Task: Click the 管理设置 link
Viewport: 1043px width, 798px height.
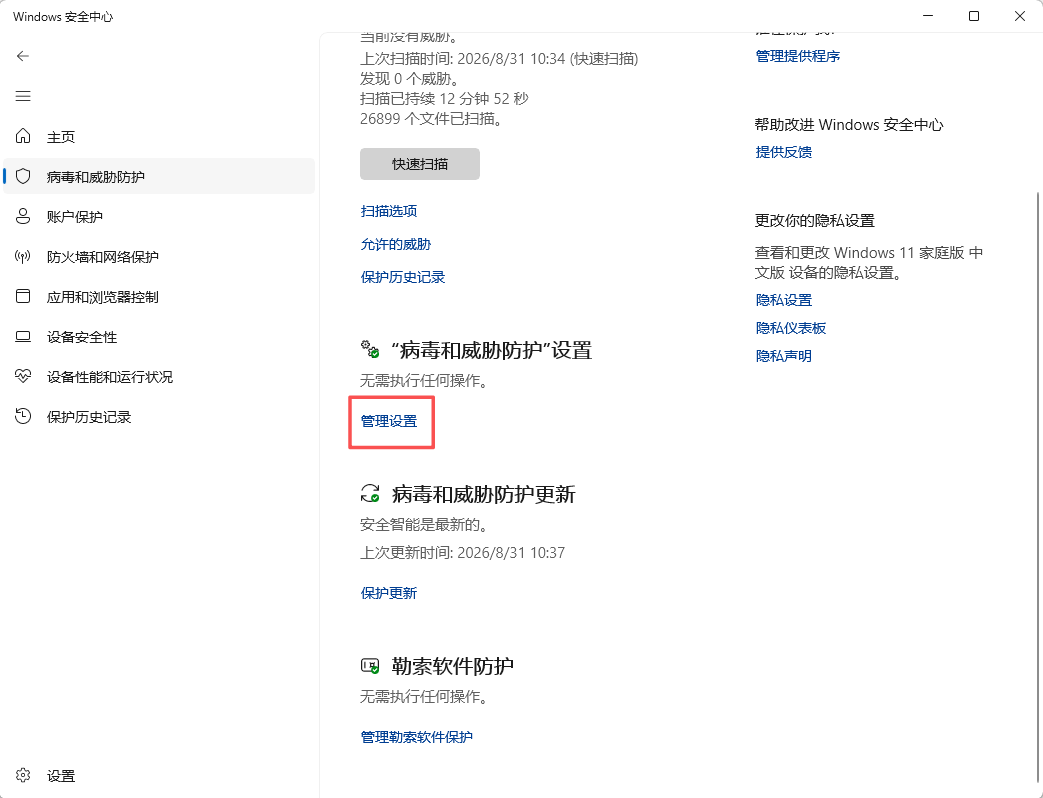Action: tap(388, 421)
